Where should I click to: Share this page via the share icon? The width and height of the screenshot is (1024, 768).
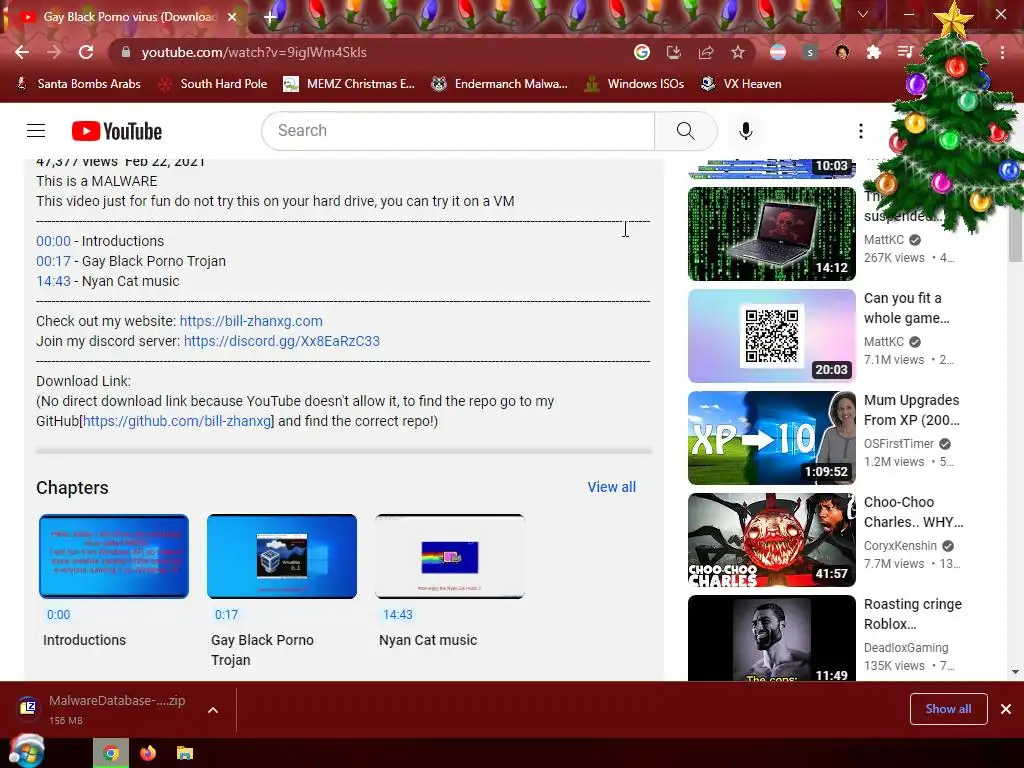click(705, 52)
